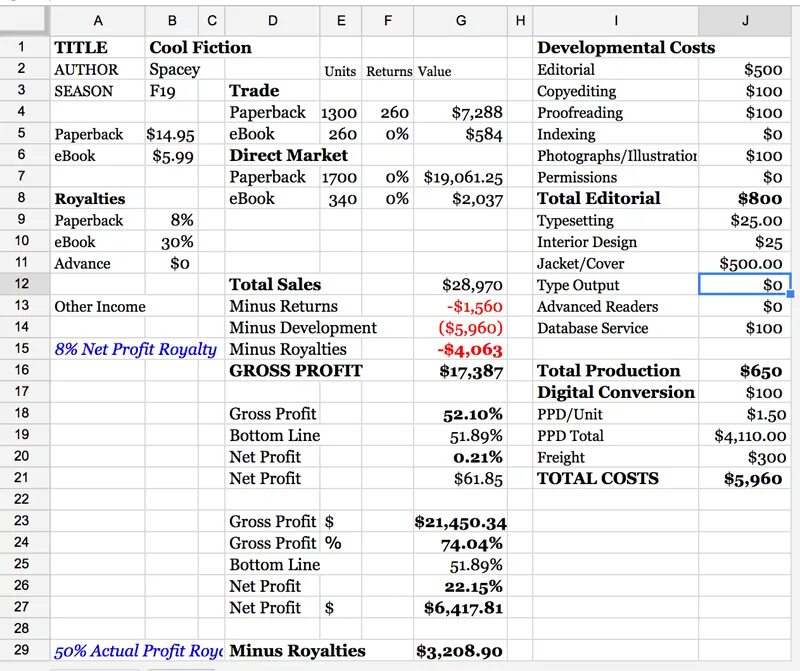Click direct eBook units 340
Image resolution: width=800 pixels, height=671 pixels.
[341, 198]
